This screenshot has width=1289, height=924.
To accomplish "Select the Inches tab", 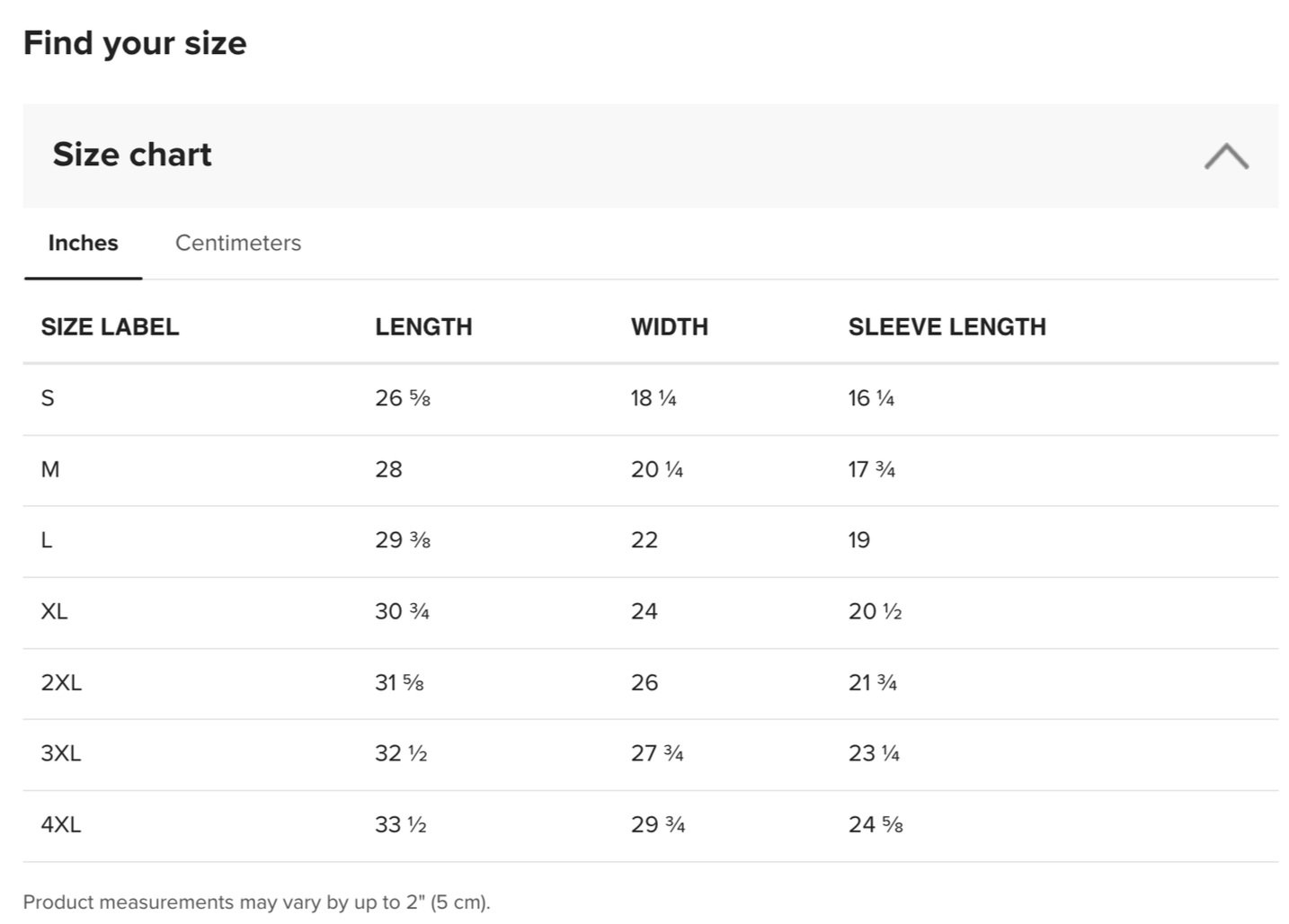I will (83, 243).
